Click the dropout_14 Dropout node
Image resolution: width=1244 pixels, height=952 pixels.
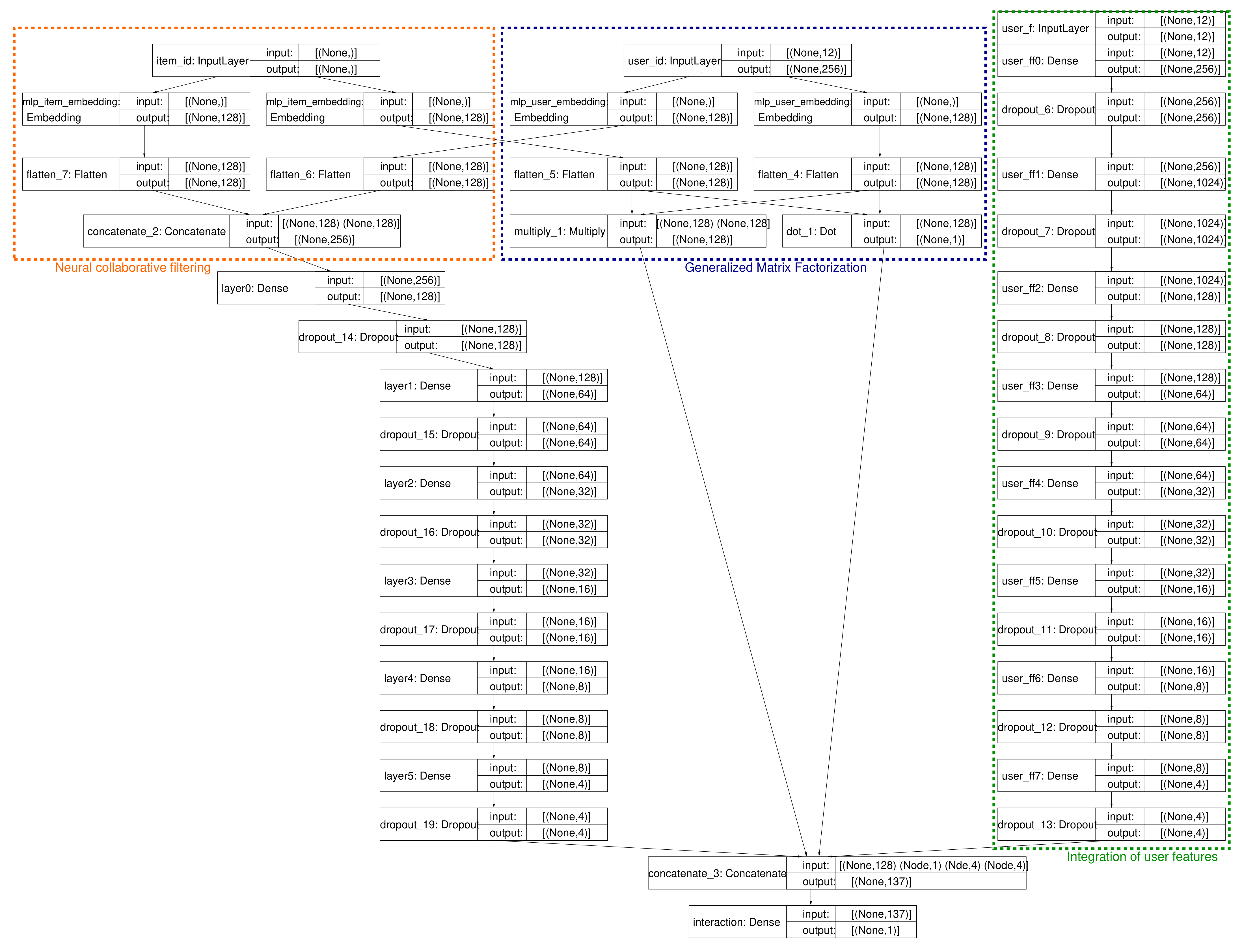coord(348,337)
